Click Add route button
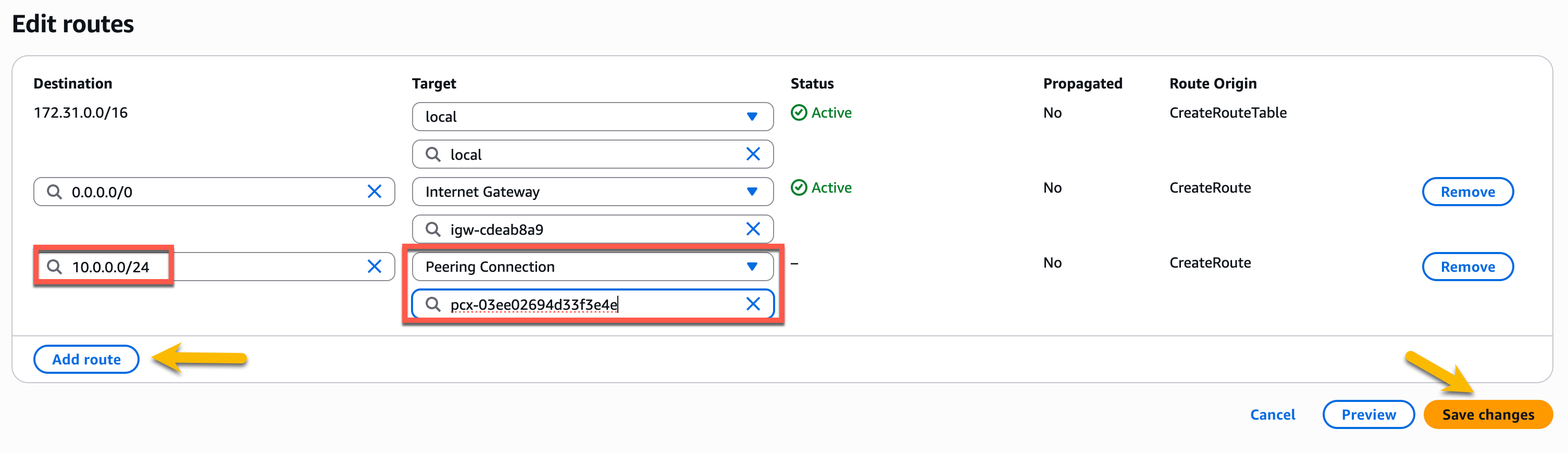The height and width of the screenshot is (454, 1568). (86, 359)
